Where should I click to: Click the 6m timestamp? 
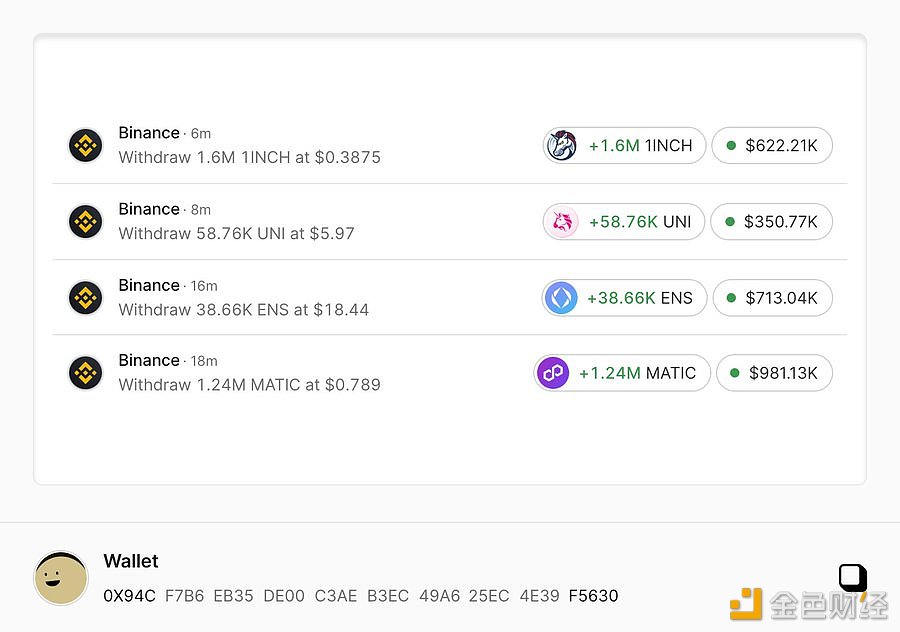[x=201, y=134]
